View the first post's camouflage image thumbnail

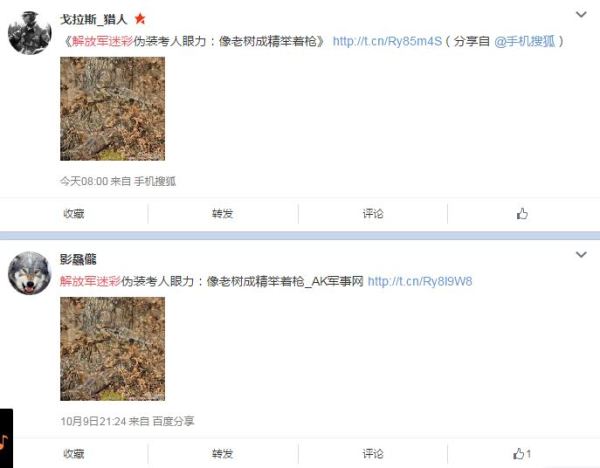[x=112, y=109]
